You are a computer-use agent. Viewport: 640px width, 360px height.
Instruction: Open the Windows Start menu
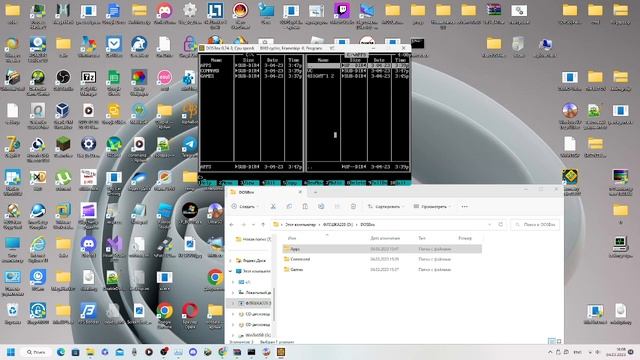point(11,352)
